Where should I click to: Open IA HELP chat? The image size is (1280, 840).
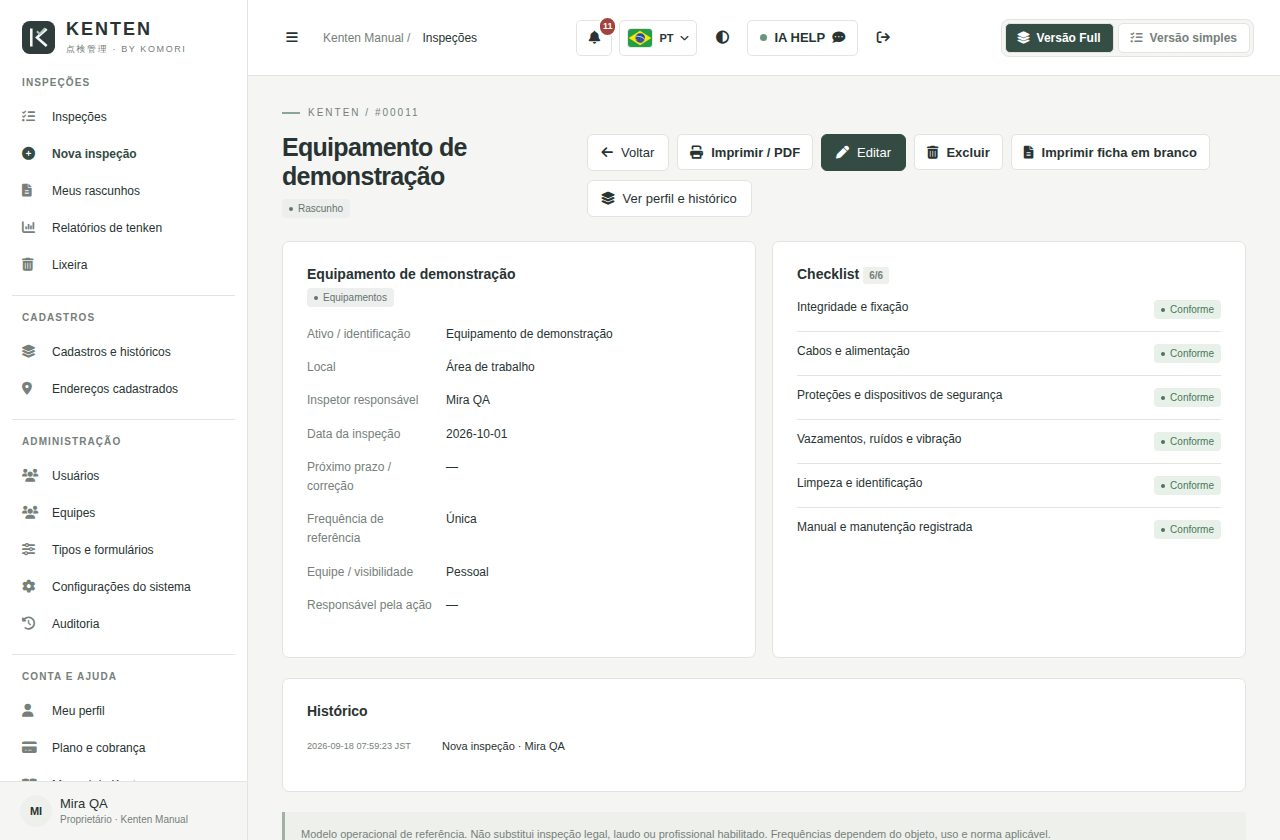point(802,38)
